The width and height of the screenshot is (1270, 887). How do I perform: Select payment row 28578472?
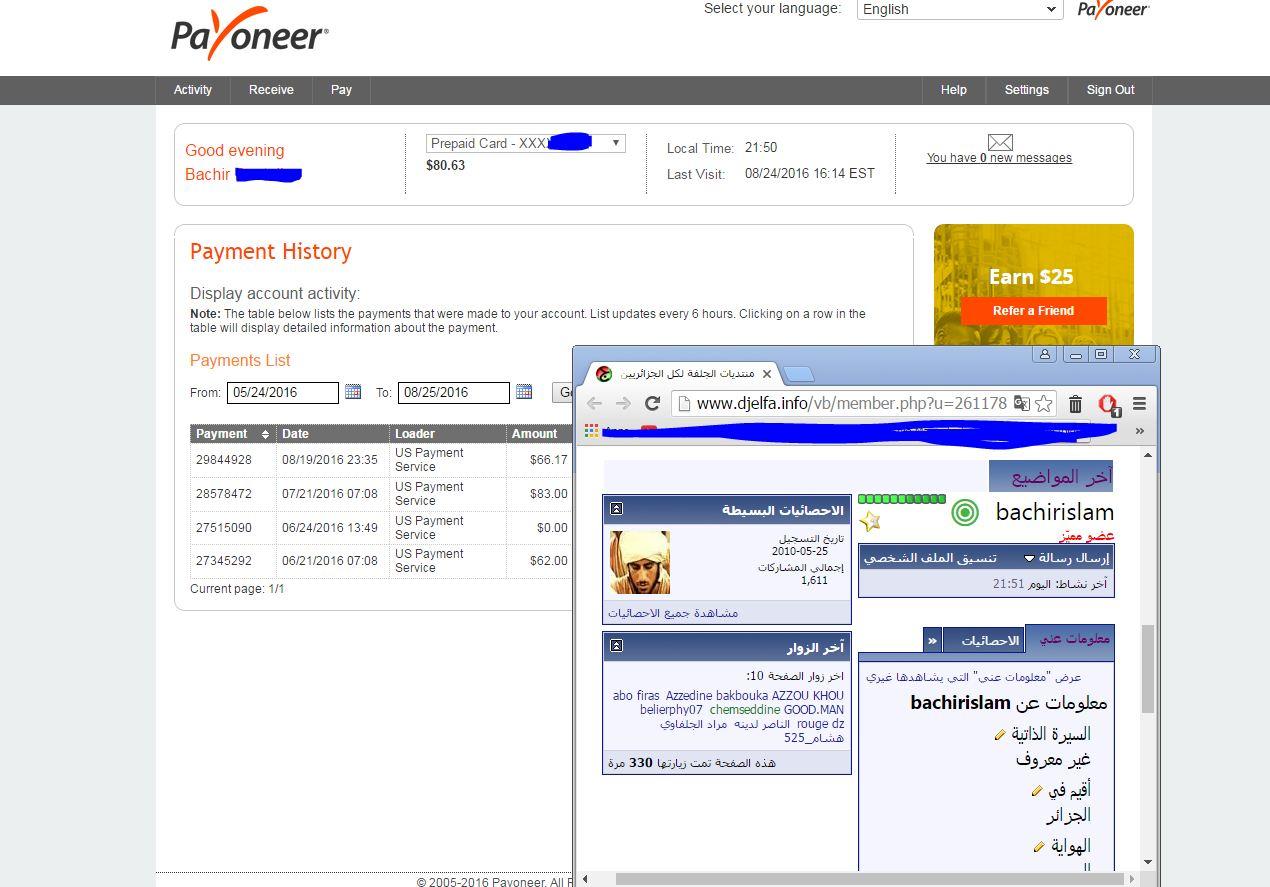[x=380, y=494]
